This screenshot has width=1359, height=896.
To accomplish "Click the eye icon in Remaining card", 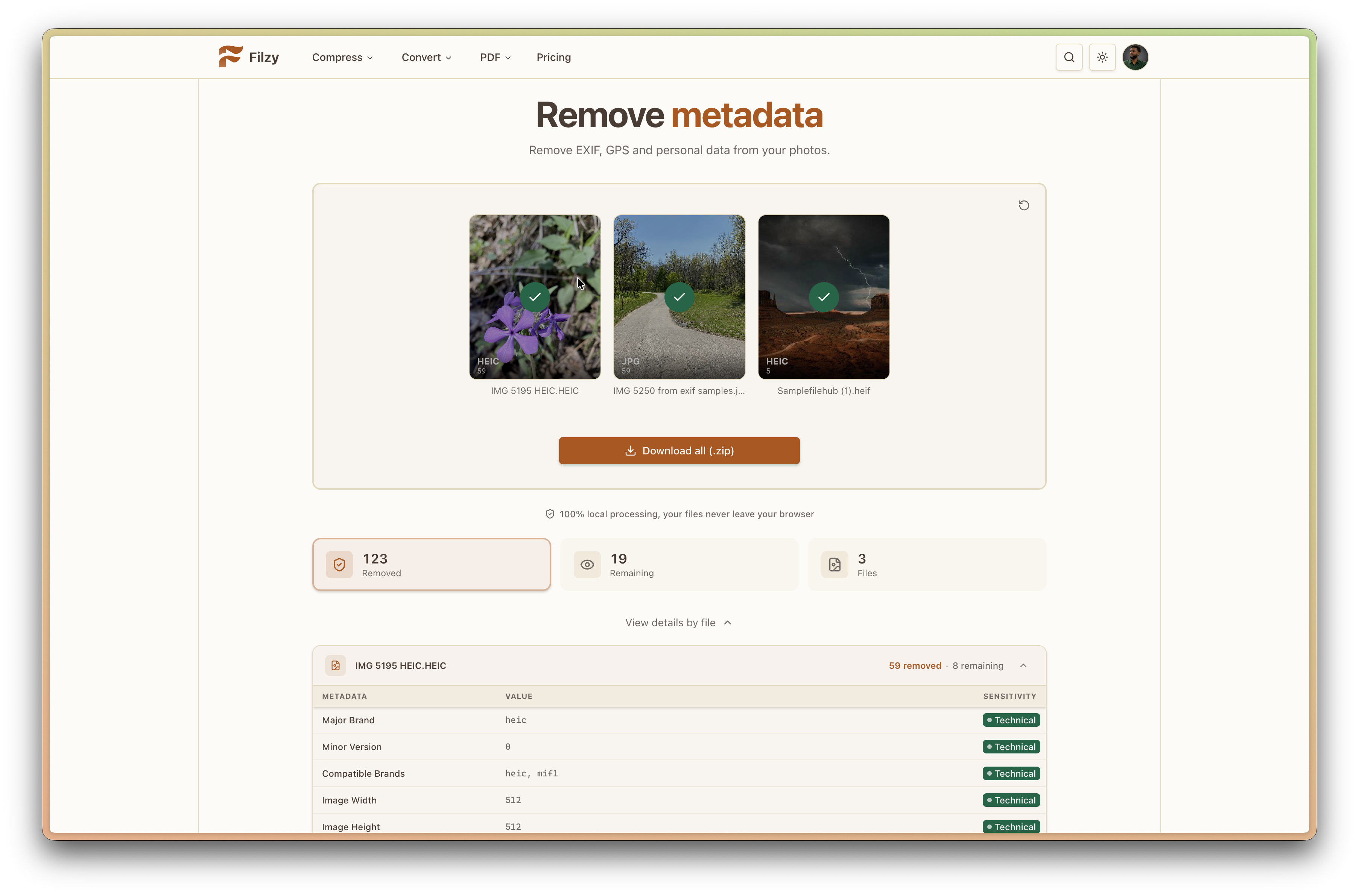I will click(587, 565).
